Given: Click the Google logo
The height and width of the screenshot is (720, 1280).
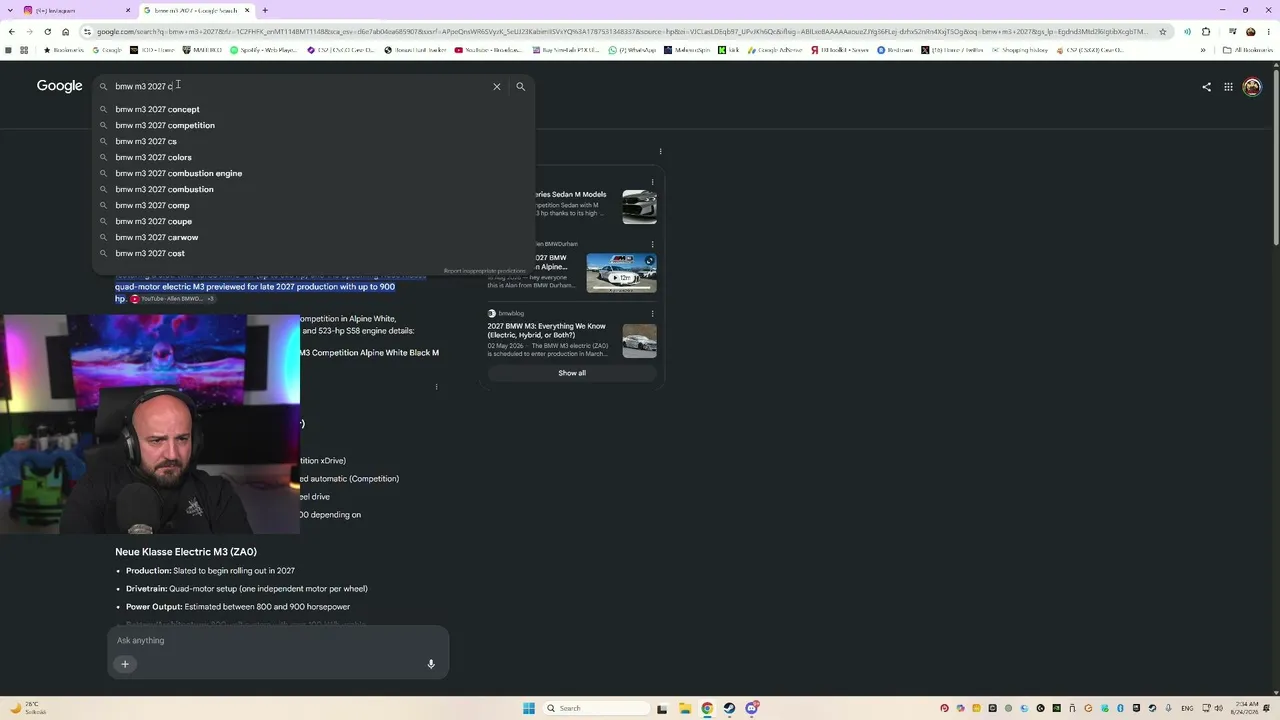Looking at the screenshot, I should pos(59,86).
